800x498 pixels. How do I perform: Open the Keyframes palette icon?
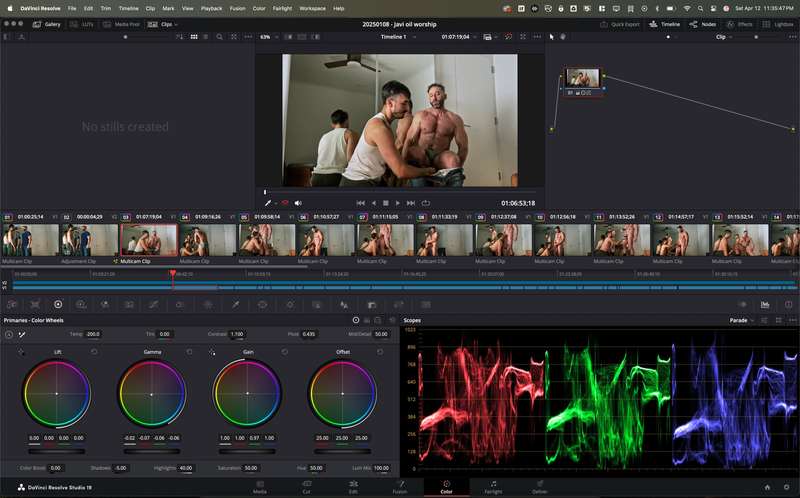tap(742, 305)
